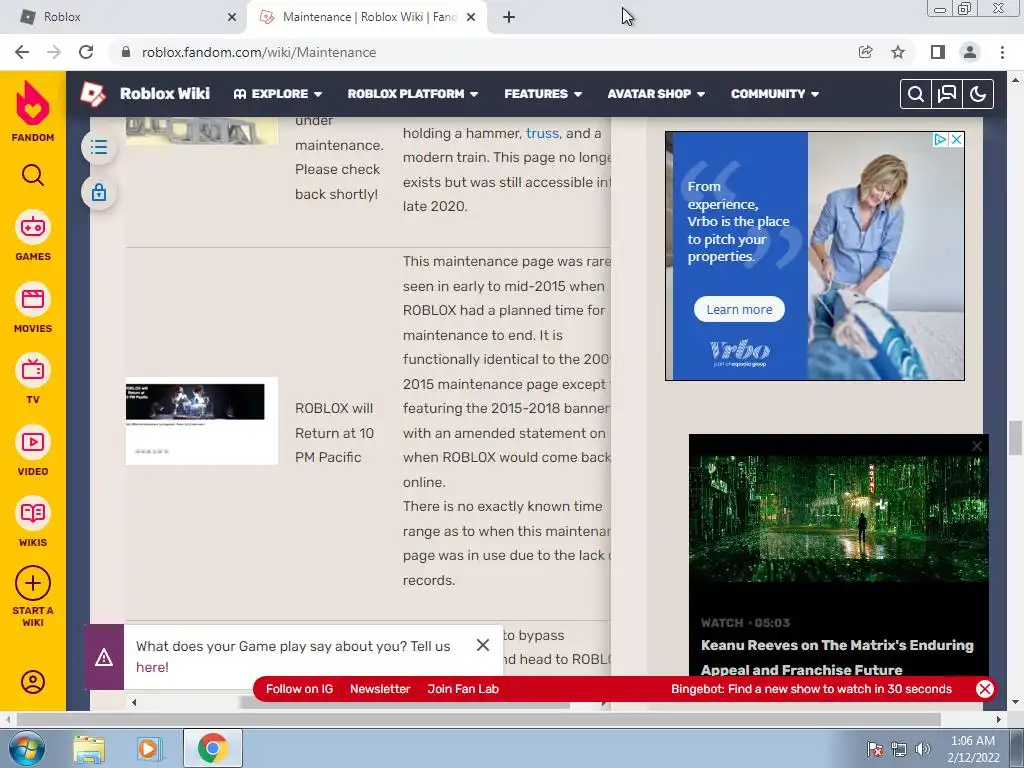
Task: Click the Roblox Wiki title link
Action: tap(165, 94)
